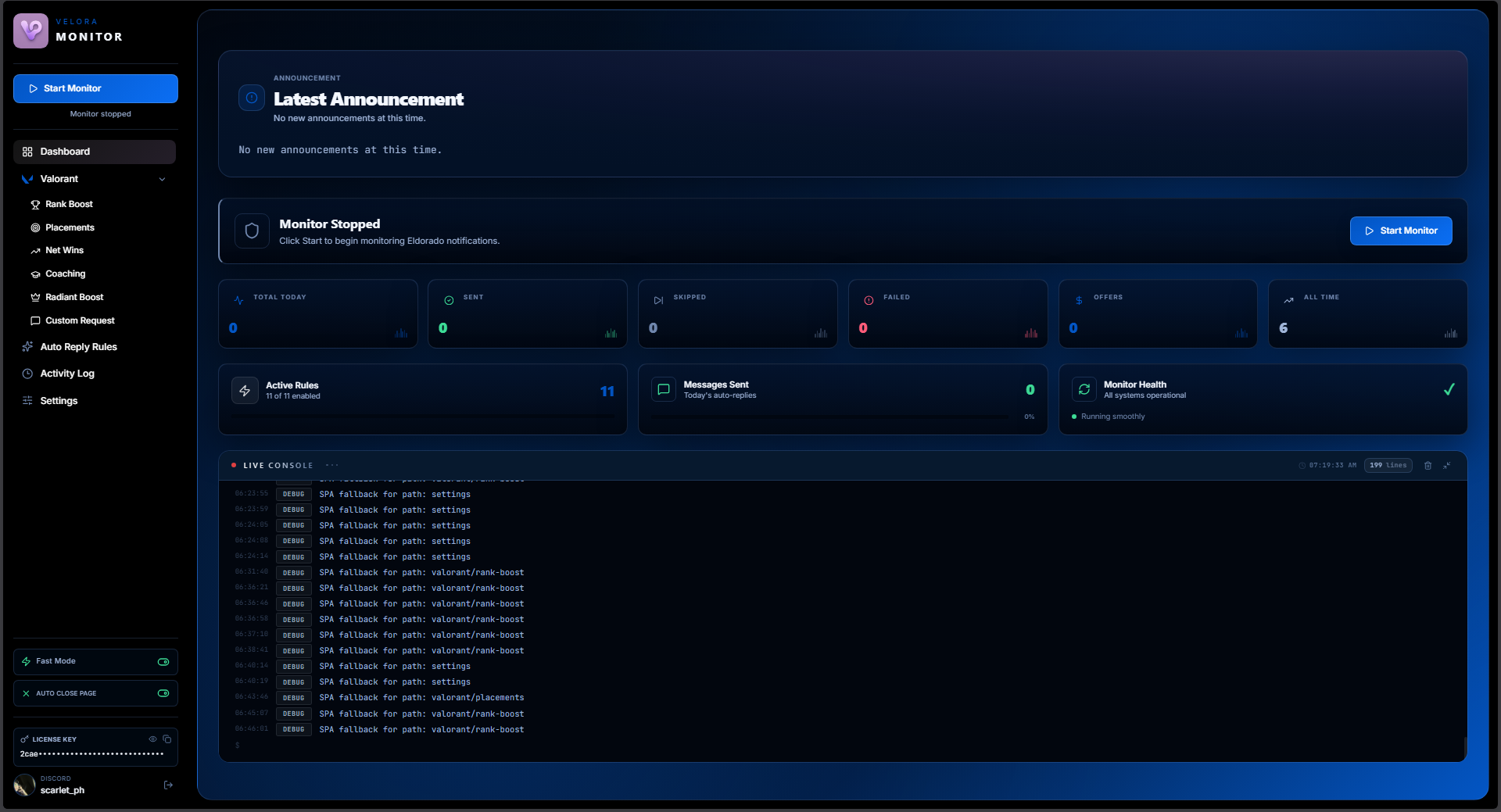Click the Radiant Boost crown icon

point(35,298)
